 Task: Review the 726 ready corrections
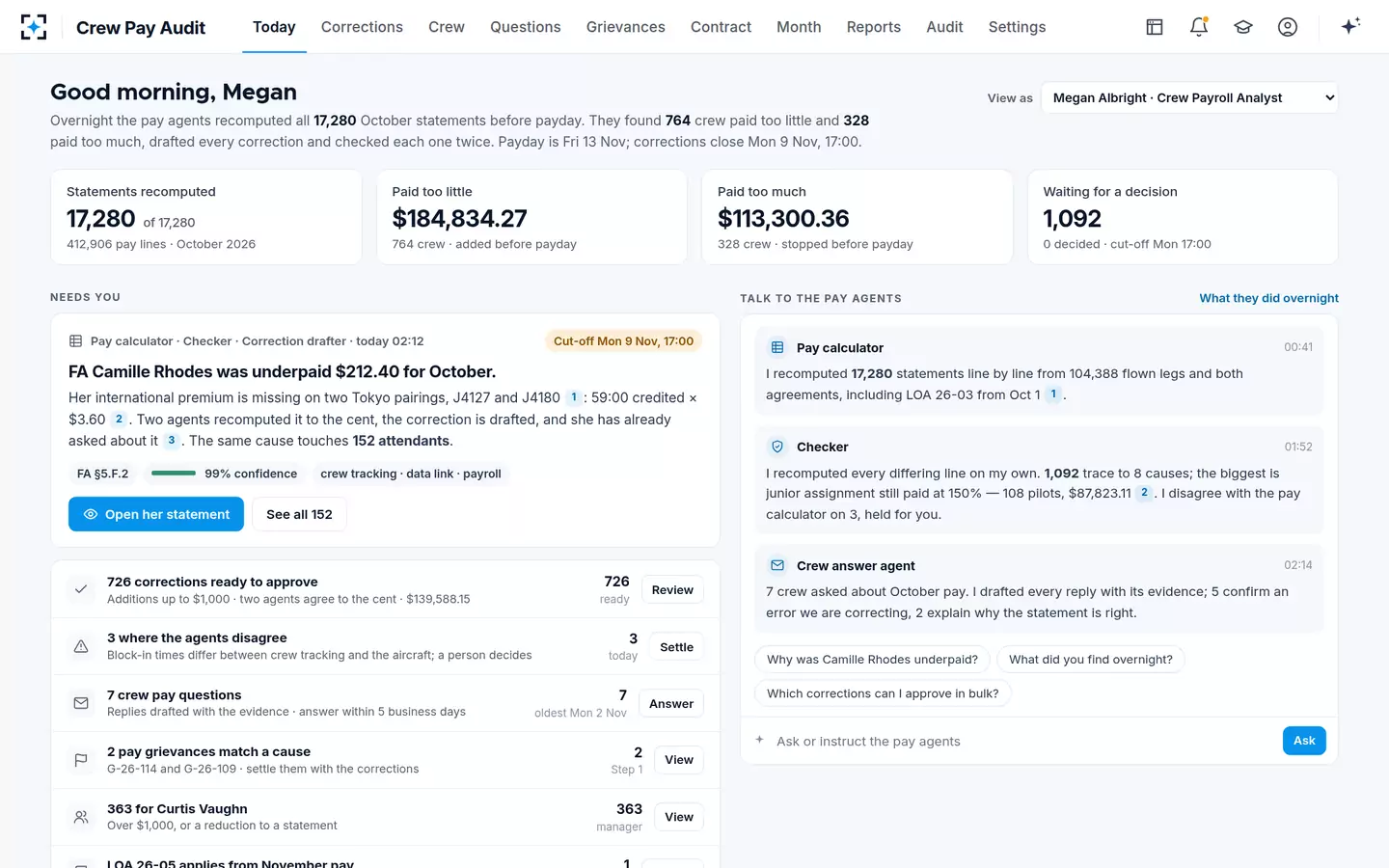(672, 590)
